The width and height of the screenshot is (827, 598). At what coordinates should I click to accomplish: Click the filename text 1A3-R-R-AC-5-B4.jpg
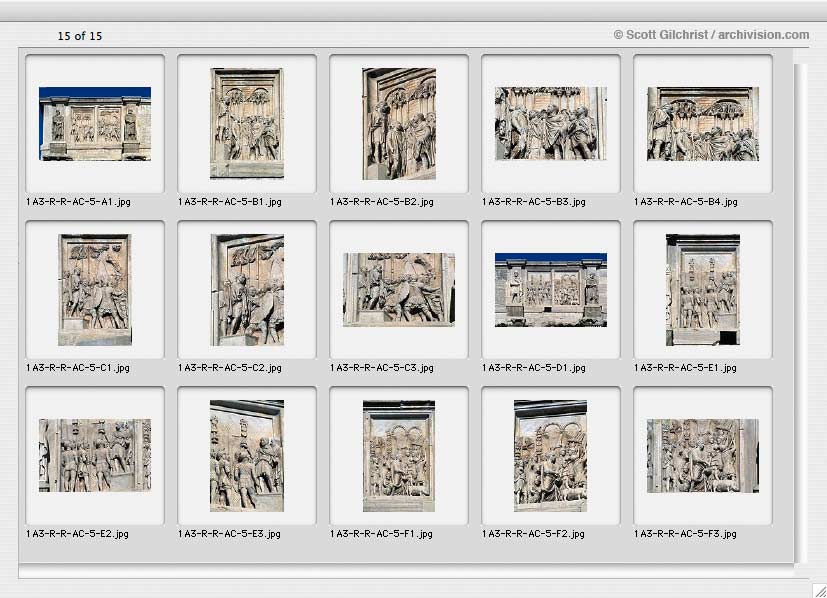click(x=686, y=201)
